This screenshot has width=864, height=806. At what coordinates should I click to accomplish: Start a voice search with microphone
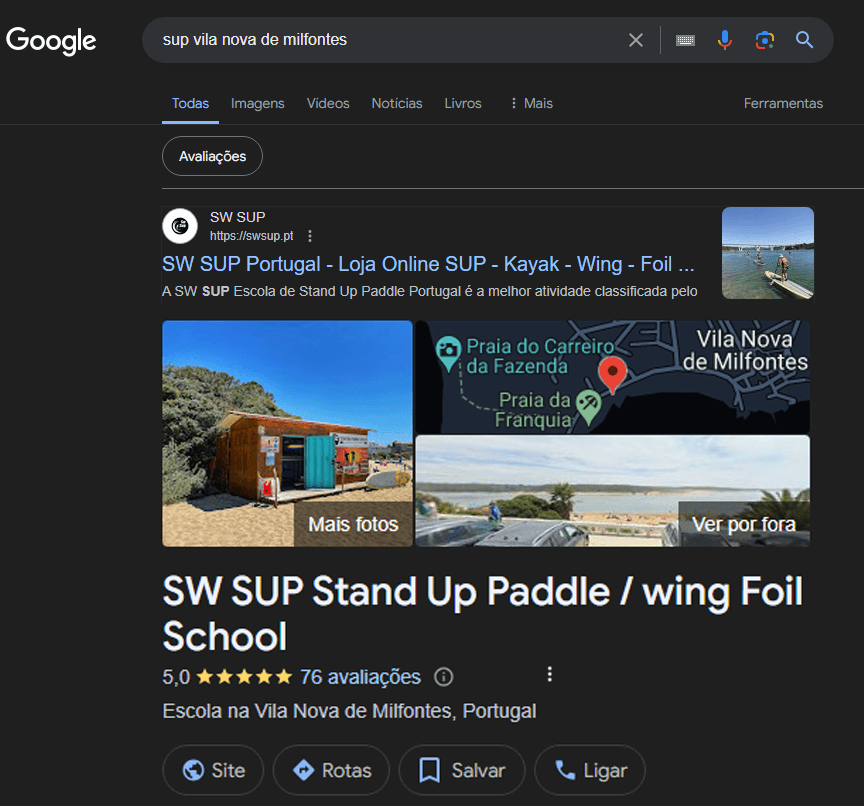pyautogui.click(x=725, y=40)
